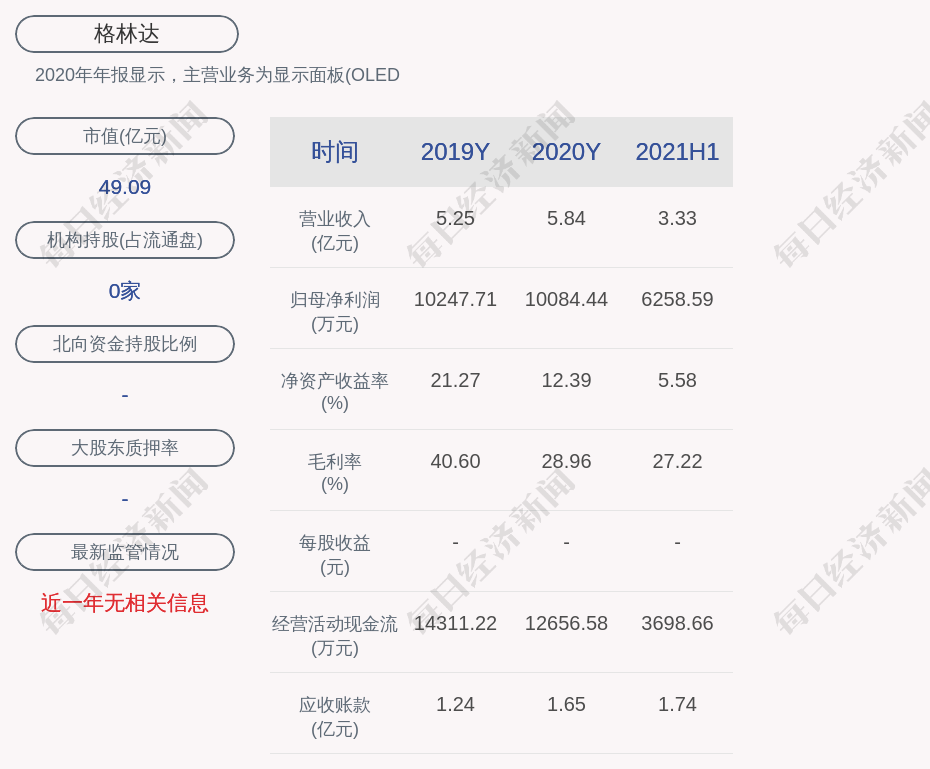Viewport: 930px width, 769px height.
Task: Click the 归母净利润(万元) row label
Action: pos(335,312)
